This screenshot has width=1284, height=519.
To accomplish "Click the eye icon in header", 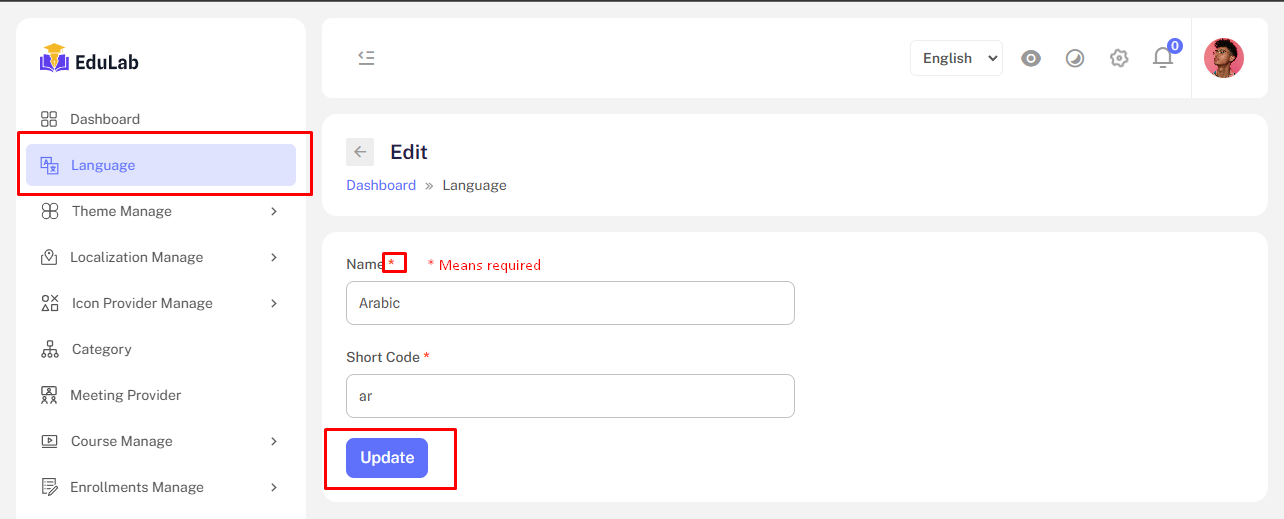I will point(1031,58).
